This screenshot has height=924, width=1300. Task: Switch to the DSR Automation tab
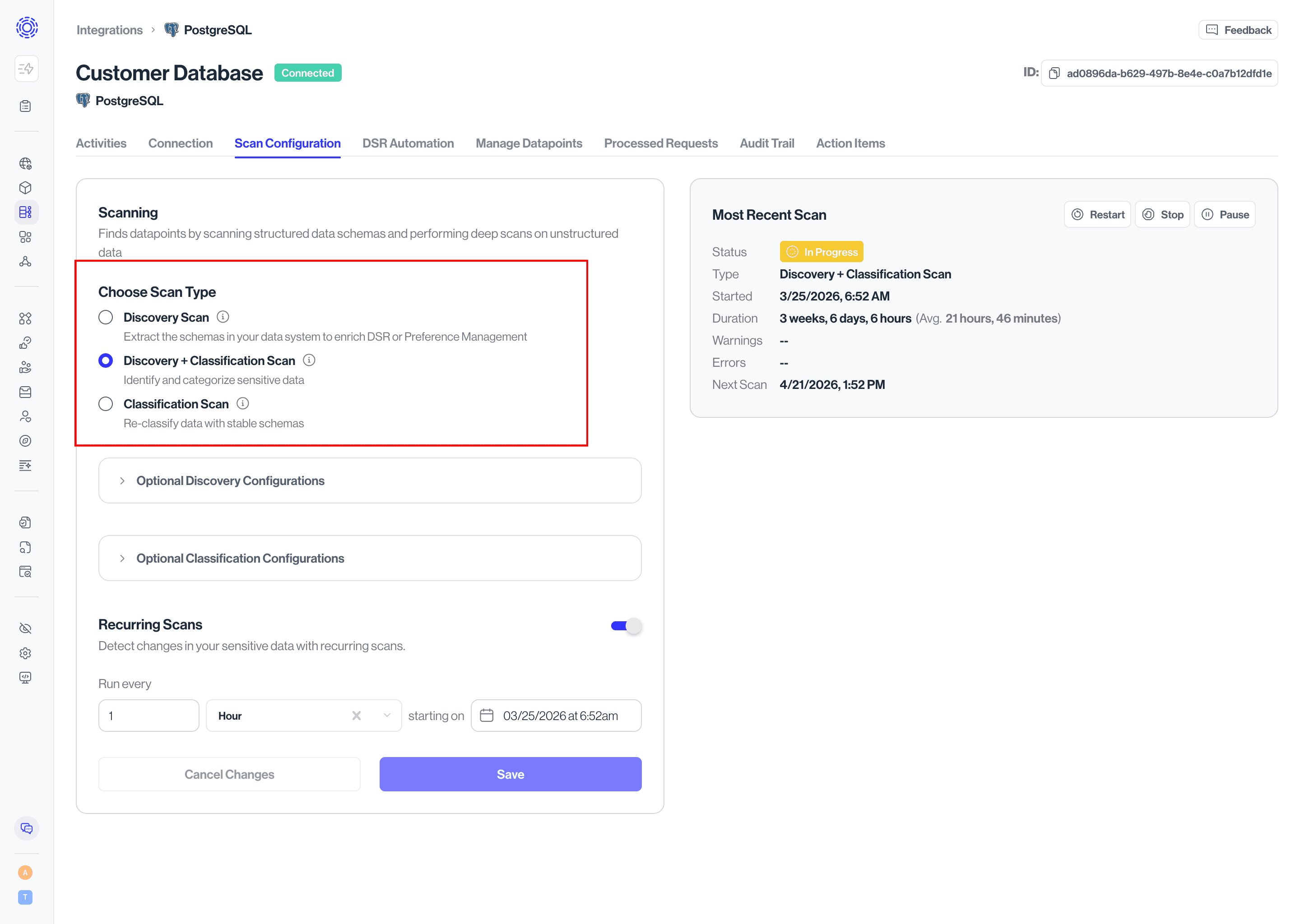(x=408, y=143)
